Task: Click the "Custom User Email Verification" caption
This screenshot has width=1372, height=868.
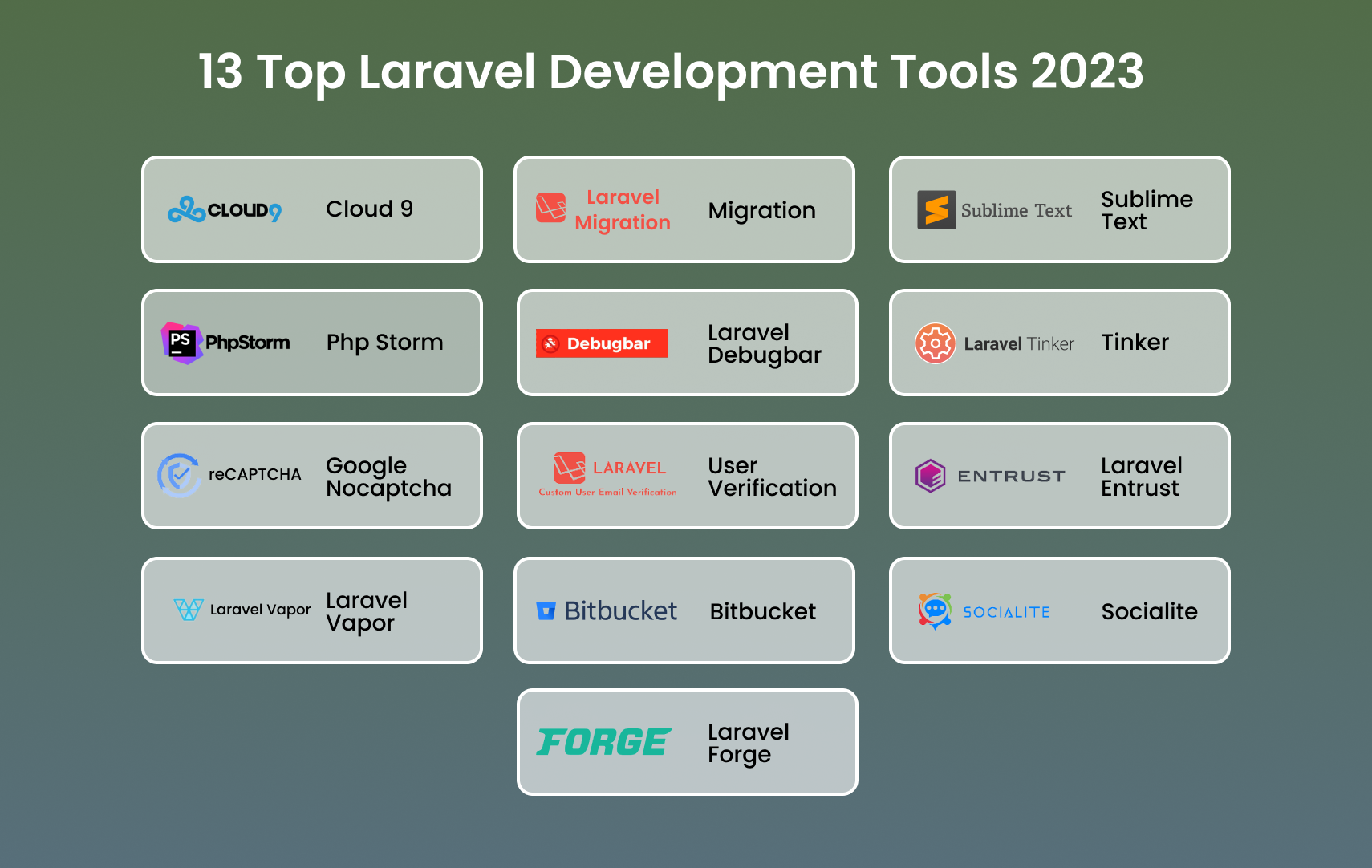Action: click(x=607, y=492)
